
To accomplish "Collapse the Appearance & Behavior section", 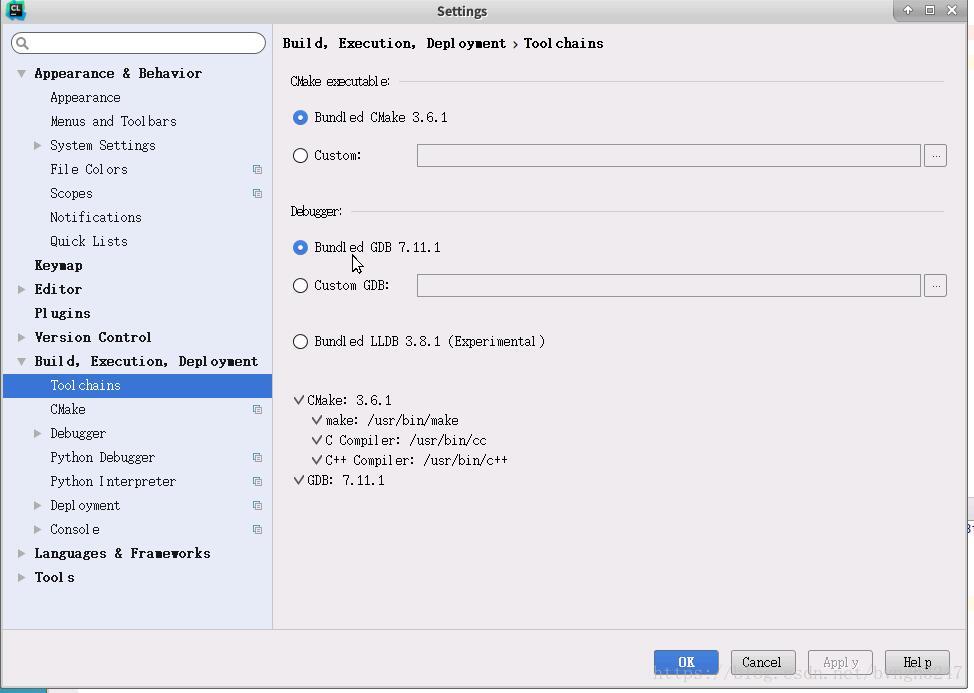I will (x=21, y=73).
